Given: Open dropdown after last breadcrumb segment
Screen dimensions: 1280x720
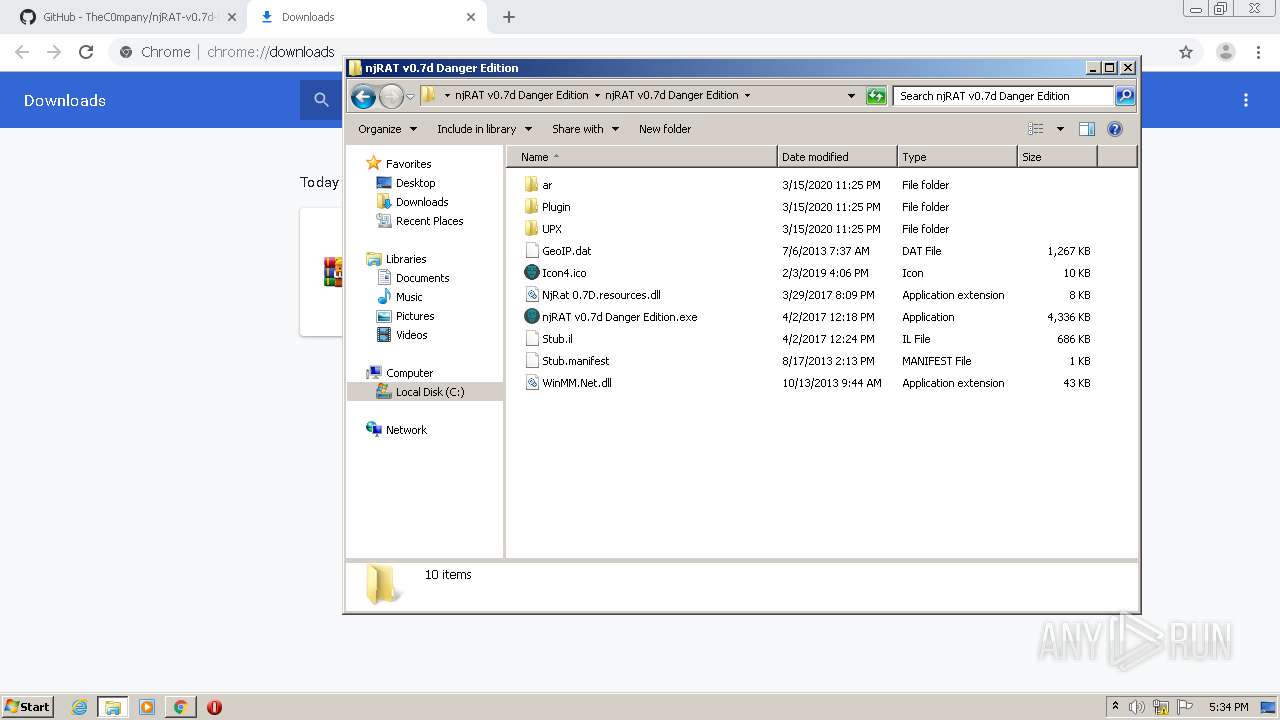Looking at the screenshot, I should [x=747, y=96].
